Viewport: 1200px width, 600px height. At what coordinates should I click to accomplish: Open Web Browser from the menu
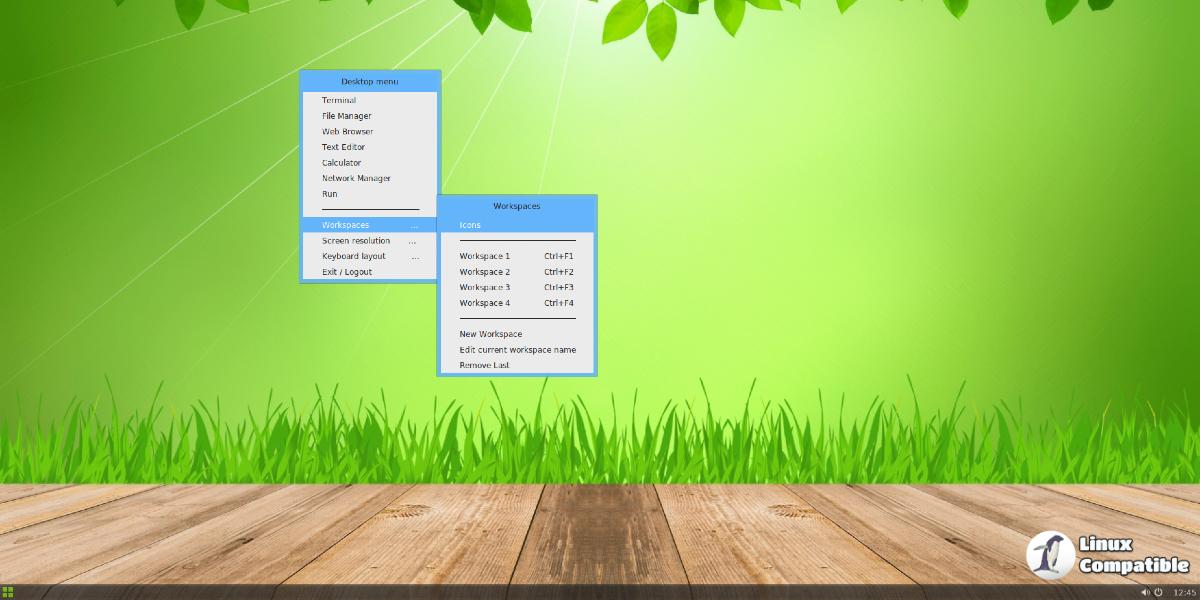click(x=347, y=131)
